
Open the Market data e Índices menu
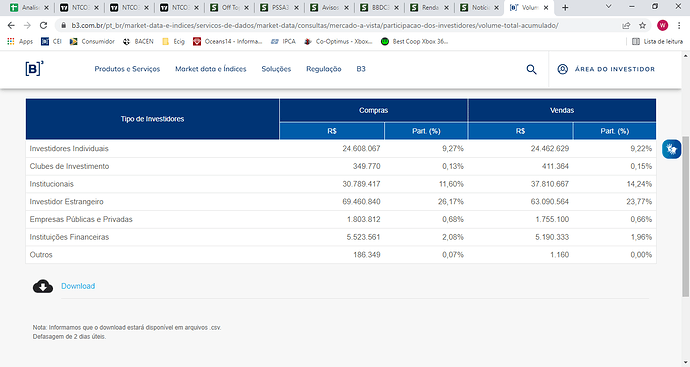pyautogui.click(x=211, y=69)
